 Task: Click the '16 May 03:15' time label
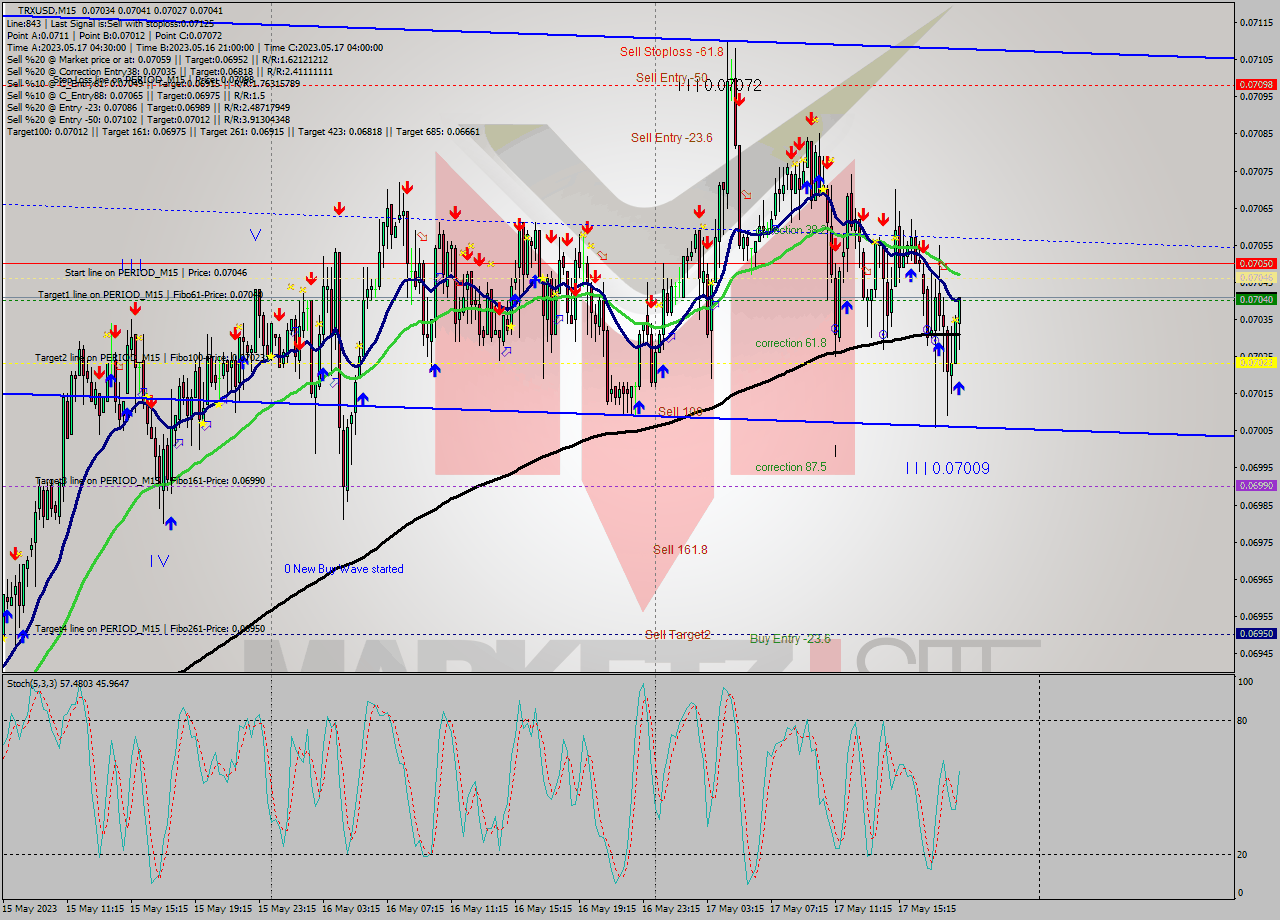[x=351, y=909]
